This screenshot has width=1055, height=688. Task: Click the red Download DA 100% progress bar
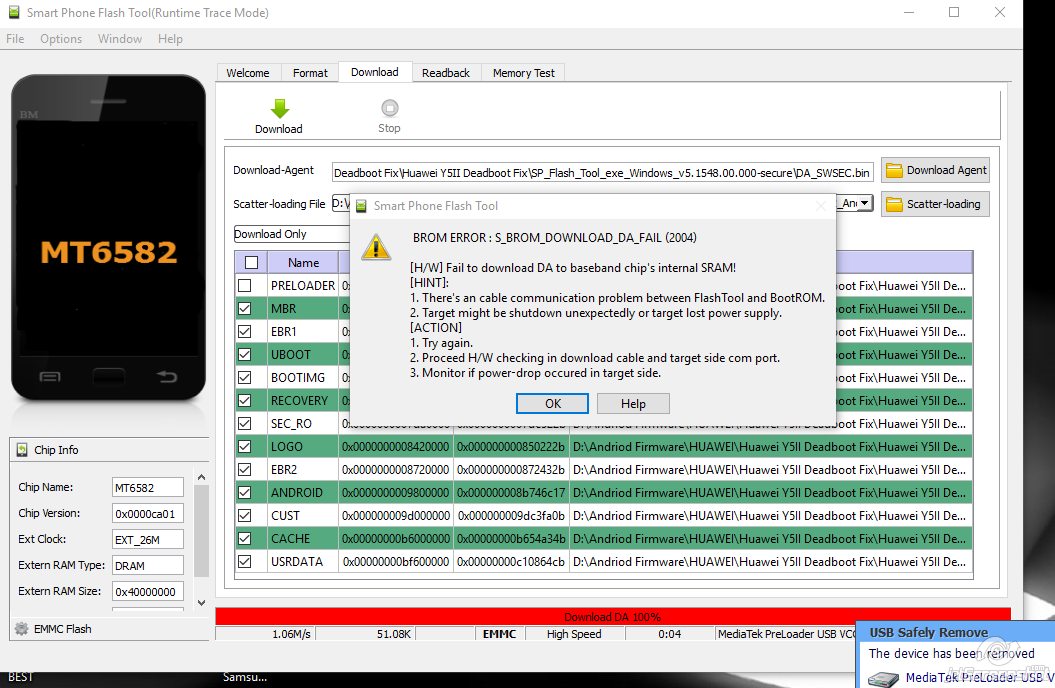click(x=613, y=616)
